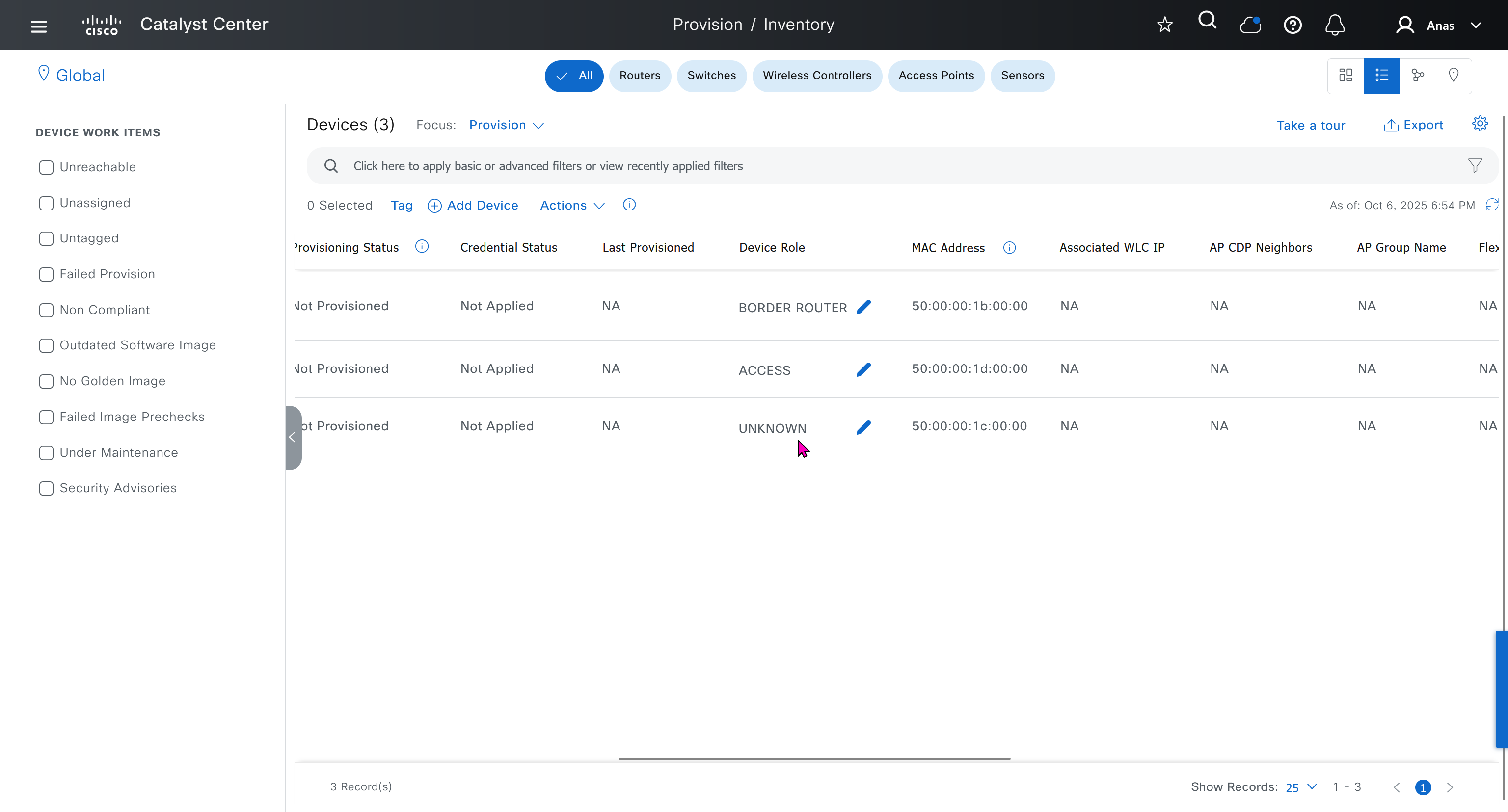Toggle the Security Advisories checkbox
This screenshot has width=1508, height=812.
pos(46,488)
